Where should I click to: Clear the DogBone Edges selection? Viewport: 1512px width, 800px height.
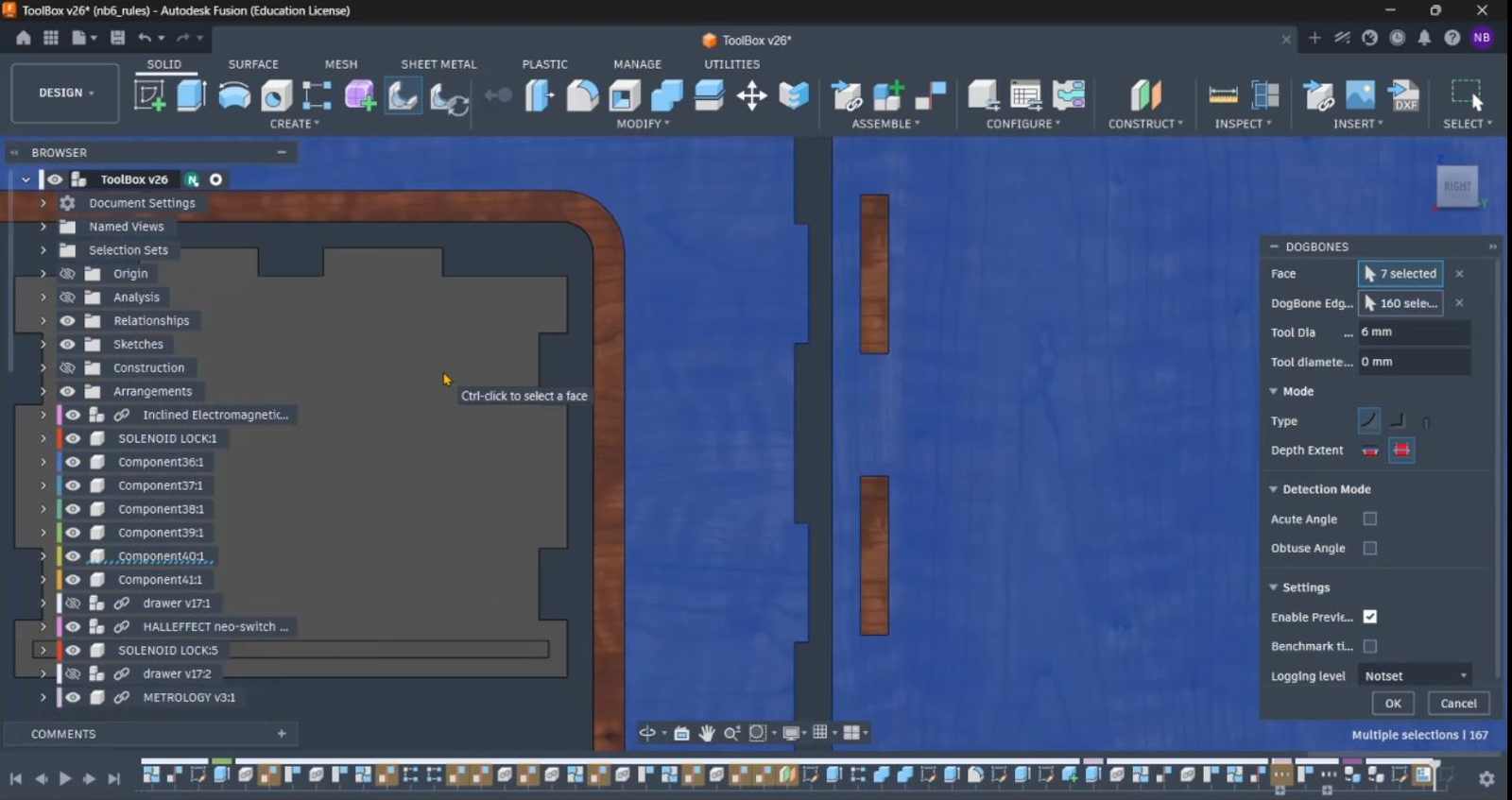(1459, 303)
